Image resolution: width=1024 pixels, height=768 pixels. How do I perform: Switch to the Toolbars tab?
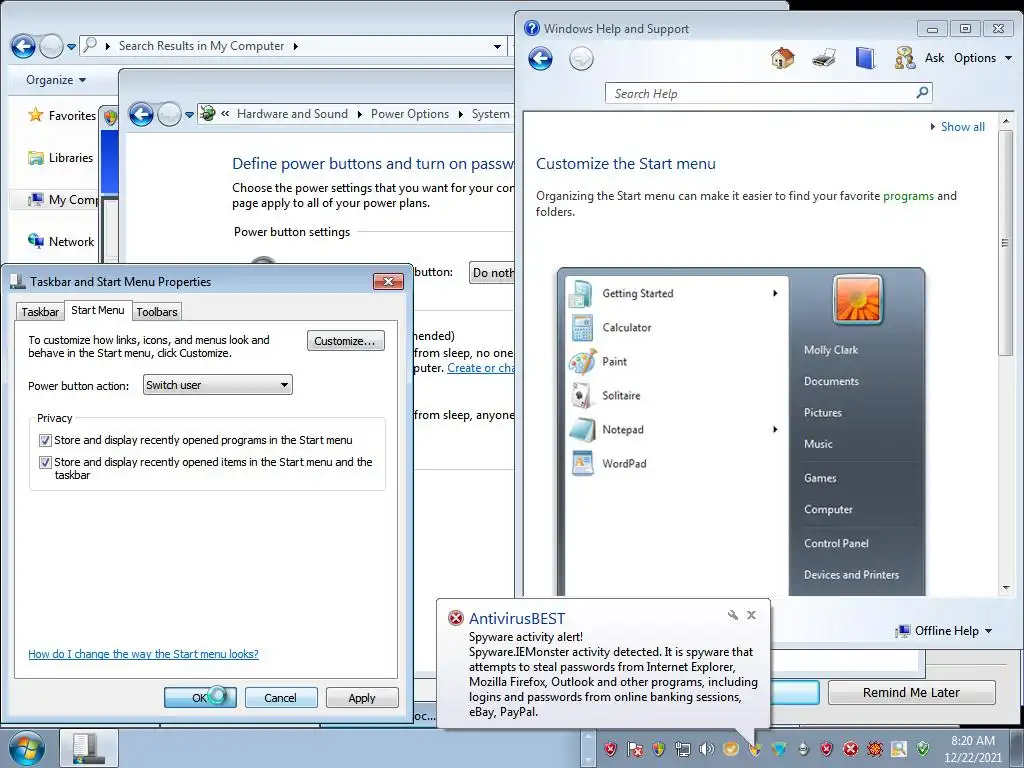coord(157,312)
